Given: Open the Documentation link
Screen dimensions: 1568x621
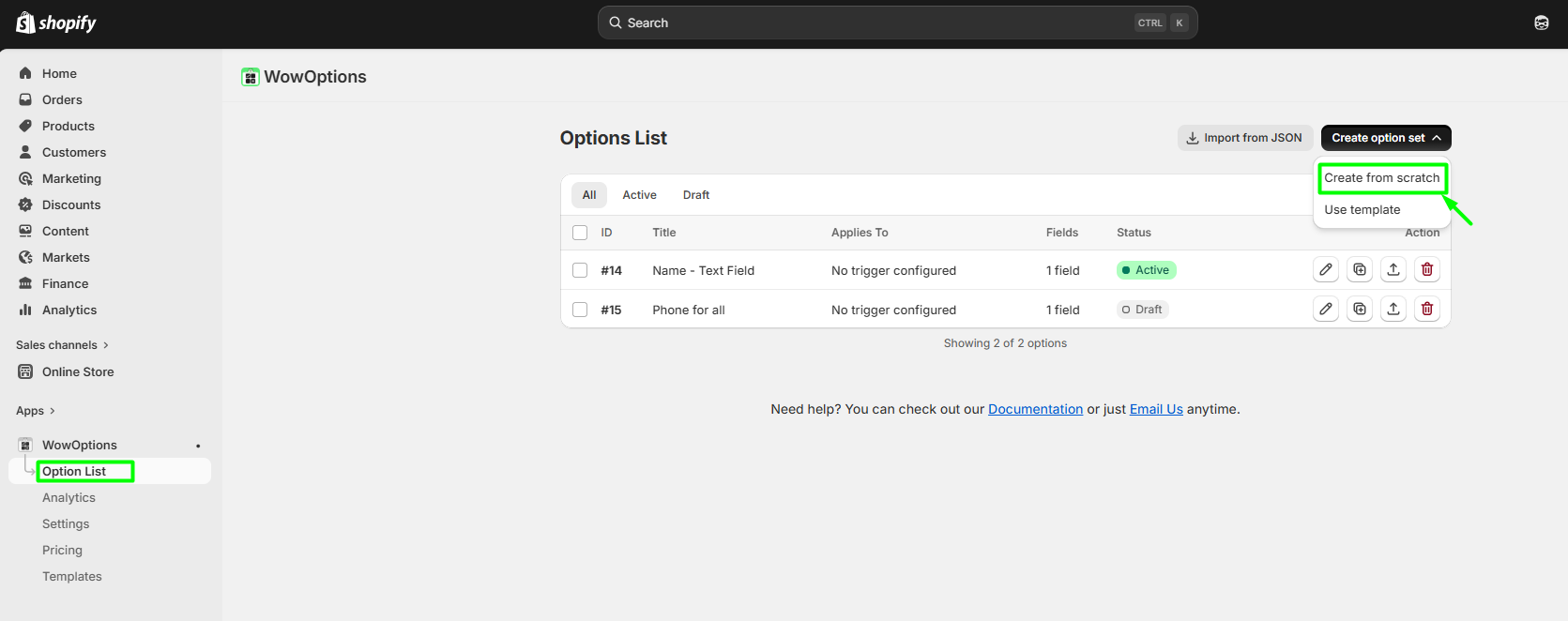Looking at the screenshot, I should click(x=1035, y=409).
